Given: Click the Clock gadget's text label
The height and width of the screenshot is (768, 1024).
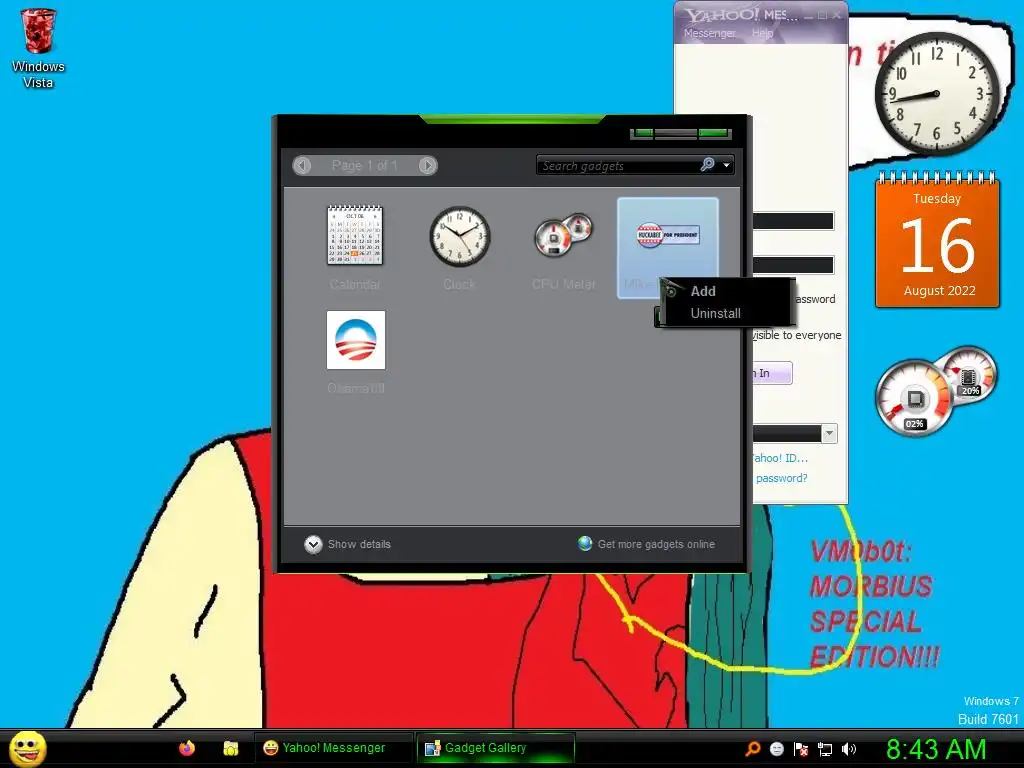Looking at the screenshot, I should tap(459, 284).
